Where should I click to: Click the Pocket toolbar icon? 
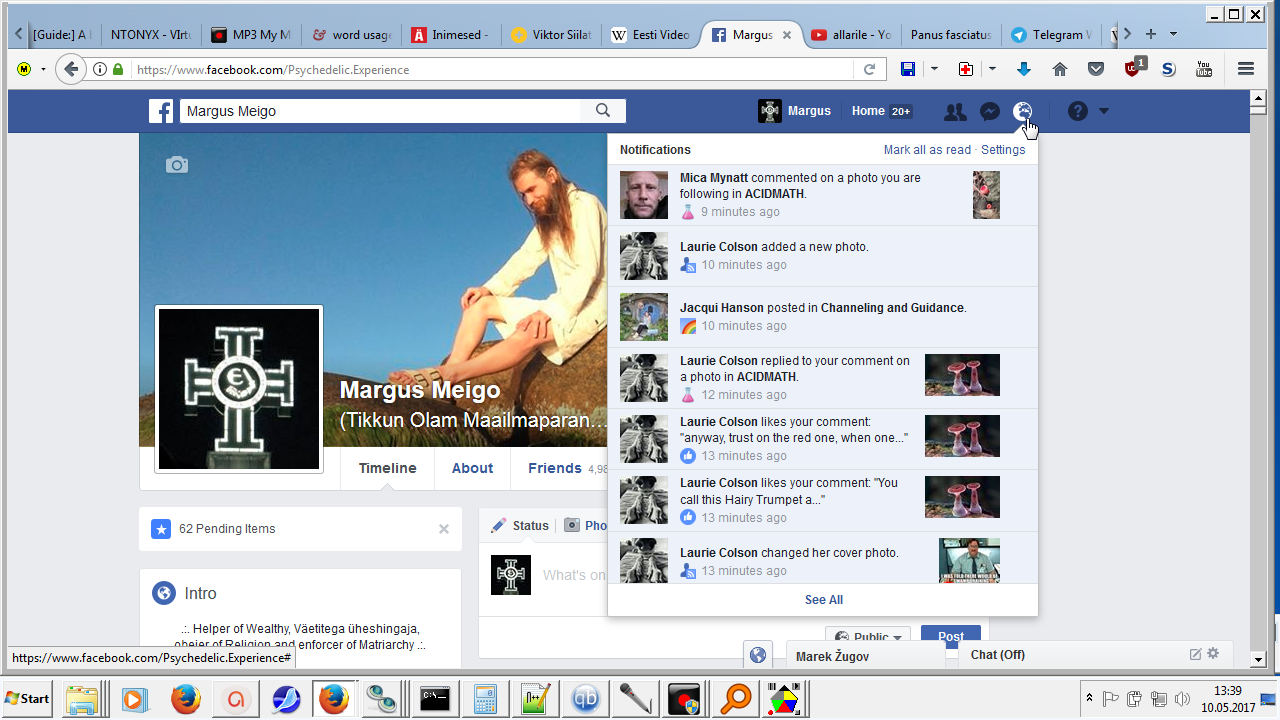click(1096, 69)
